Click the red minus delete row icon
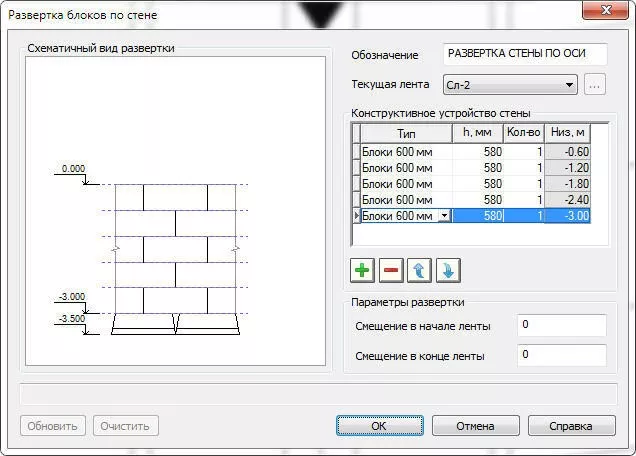636x456 pixels. pyautogui.click(x=392, y=270)
